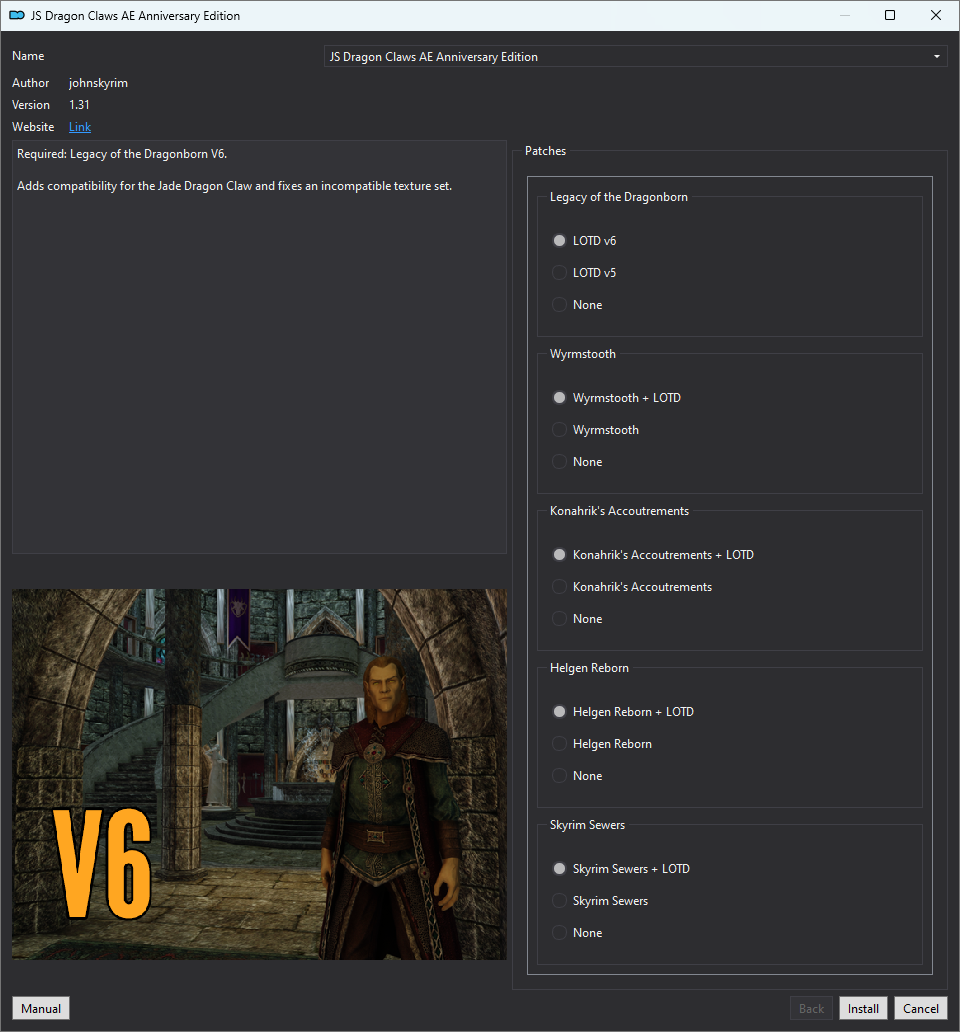Click the V6 preview screenshot image
The height and width of the screenshot is (1032, 960).
[259, 774]
